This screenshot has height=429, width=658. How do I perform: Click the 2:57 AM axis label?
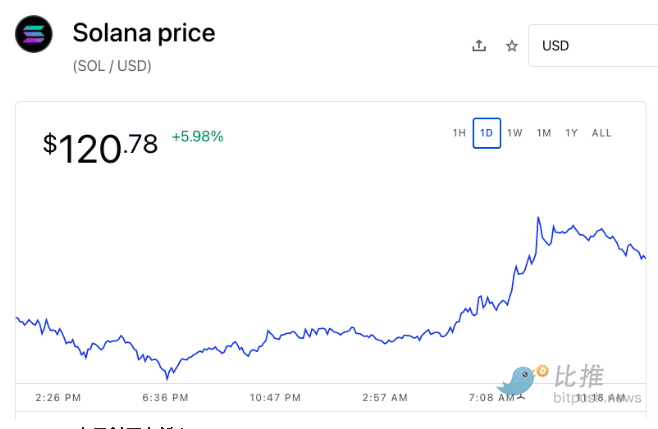click(384, 397)
